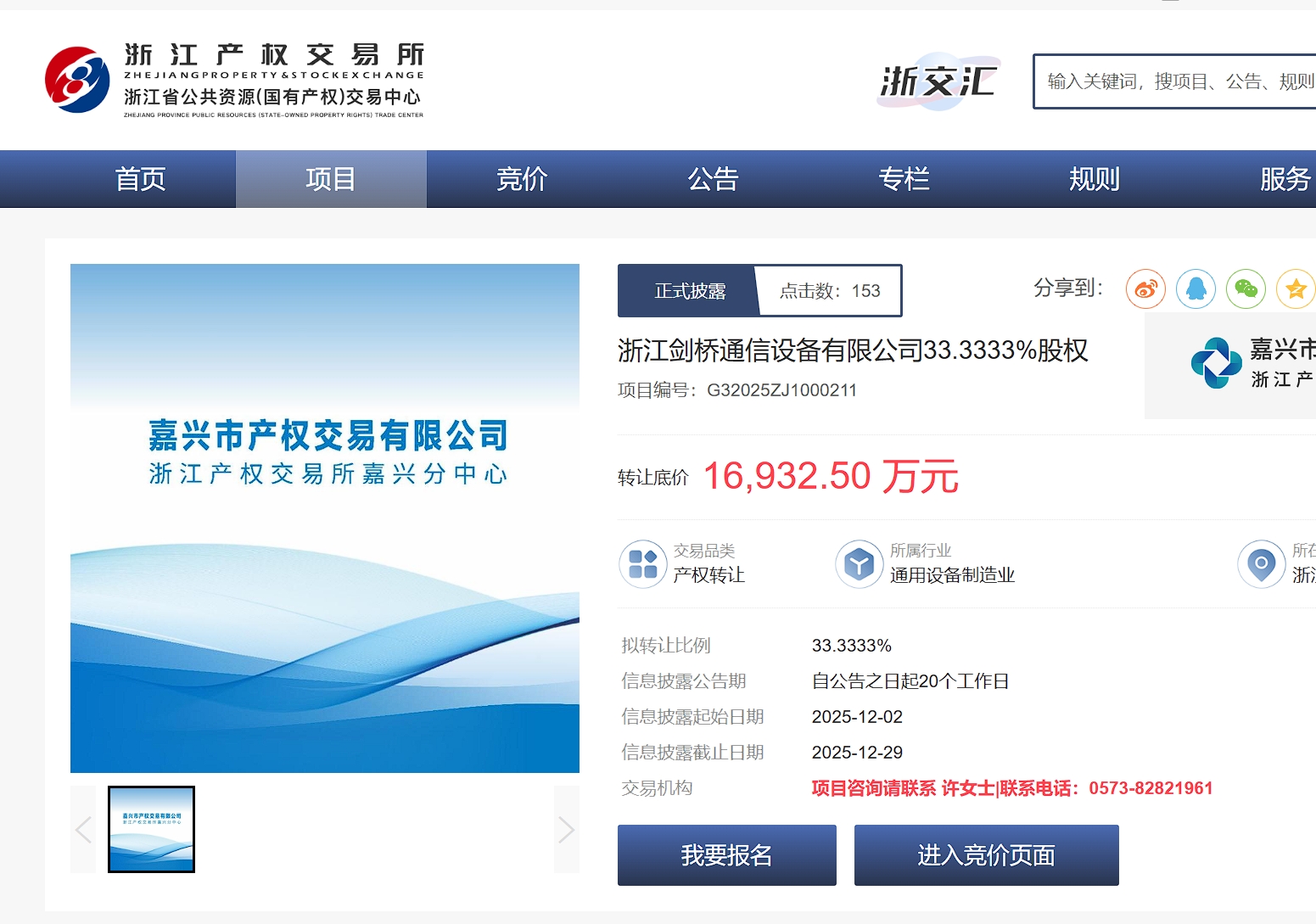The image size is (1316, 924).
Task: Open the 规则 navigation tab
Action: coord(1095,179)
